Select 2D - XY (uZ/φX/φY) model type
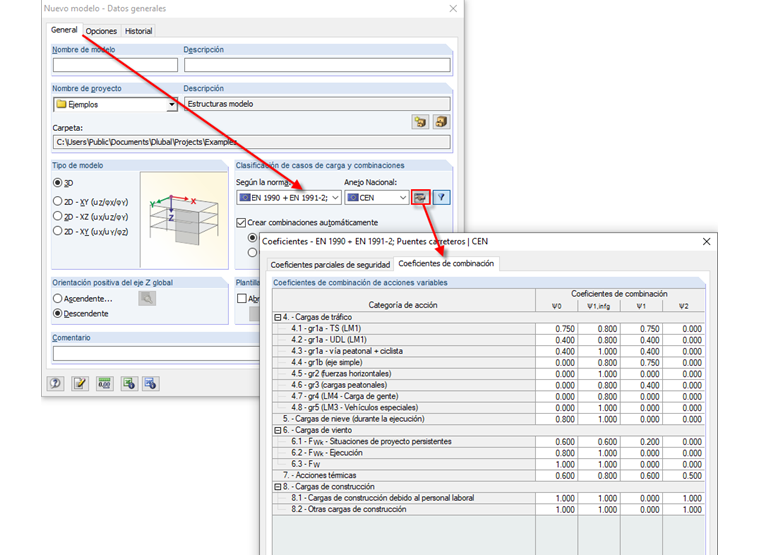760x555 pixels. 58,201
